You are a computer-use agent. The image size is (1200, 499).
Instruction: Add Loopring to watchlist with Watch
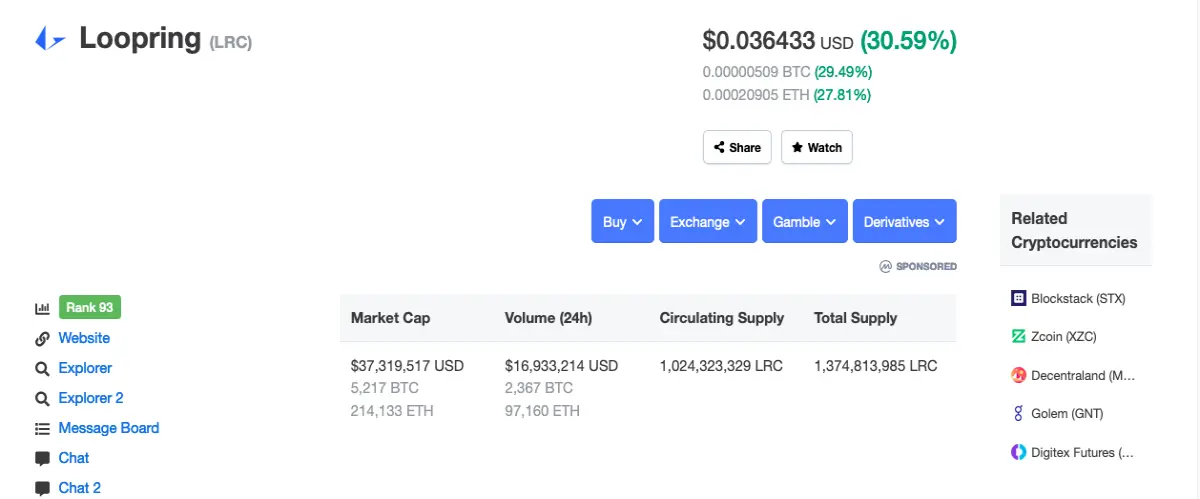coord(817,147)
